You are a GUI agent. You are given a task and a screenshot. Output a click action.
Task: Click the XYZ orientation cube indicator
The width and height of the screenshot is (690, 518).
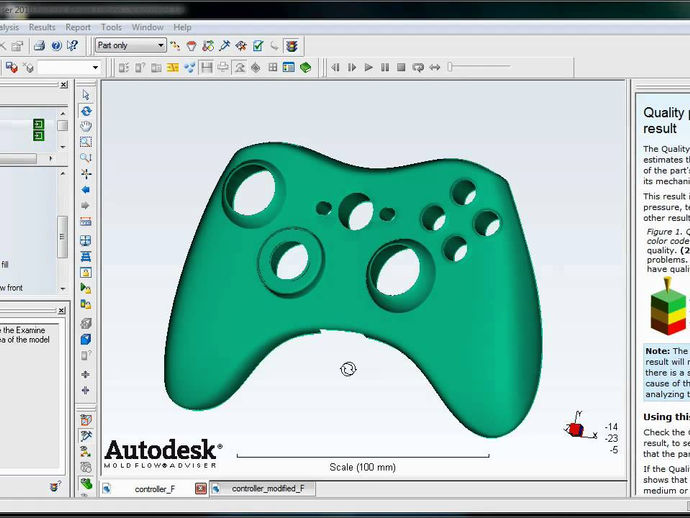click(576, 429)
